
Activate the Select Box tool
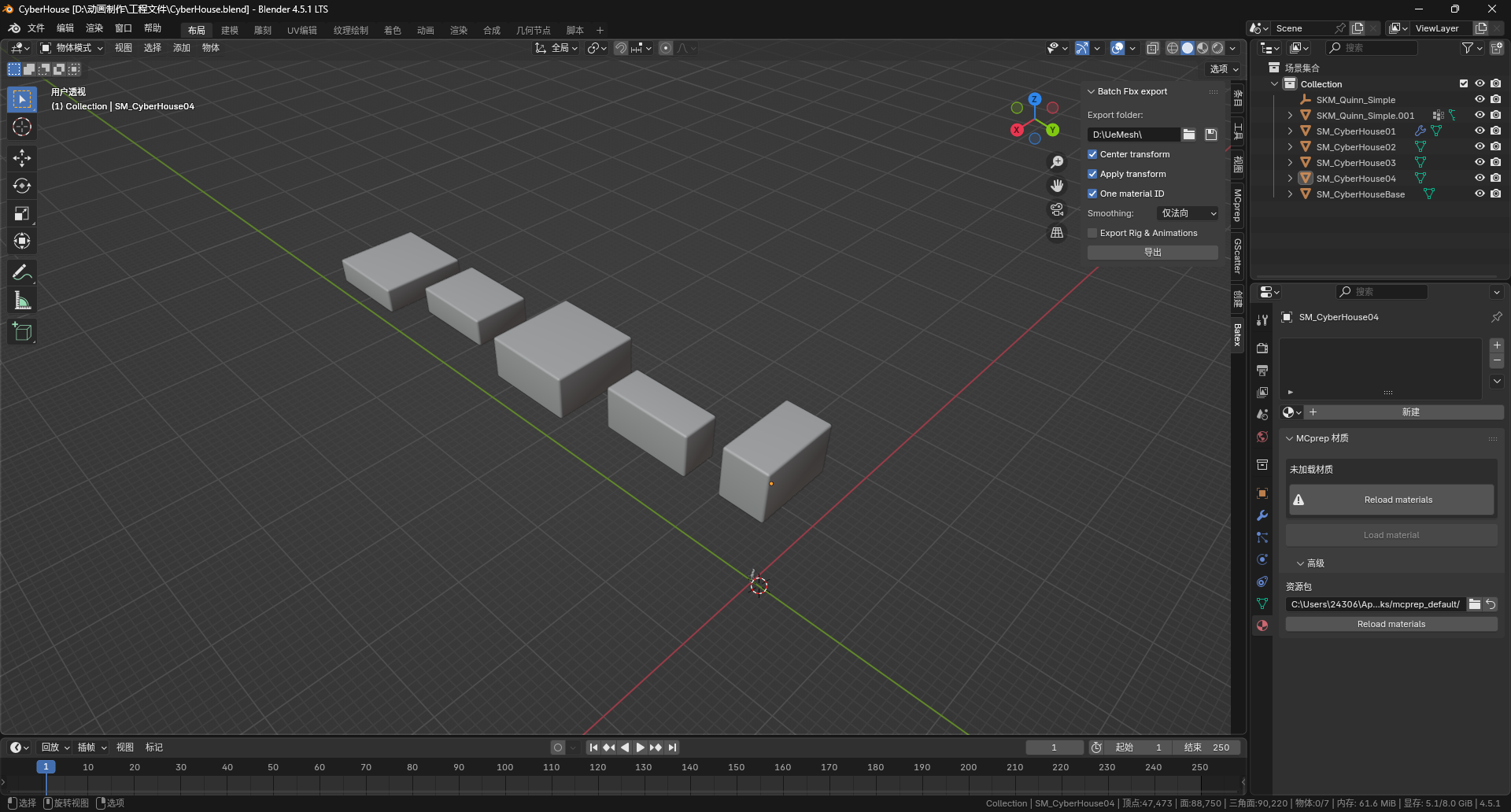22,99
